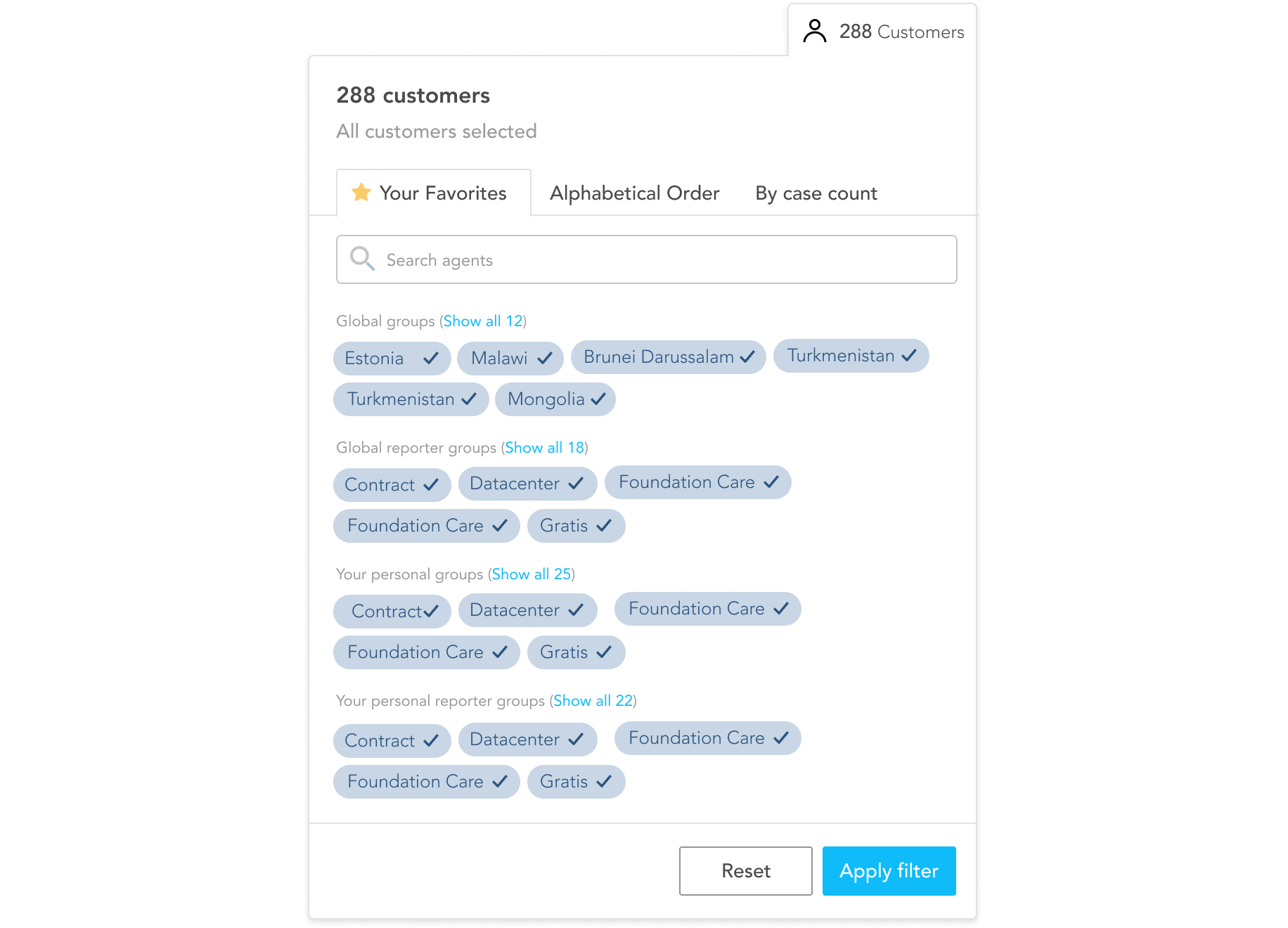Click the checkmark on the Mongolia chip
The height and width of the screenshot is (928, 1288).
point(598,399)
